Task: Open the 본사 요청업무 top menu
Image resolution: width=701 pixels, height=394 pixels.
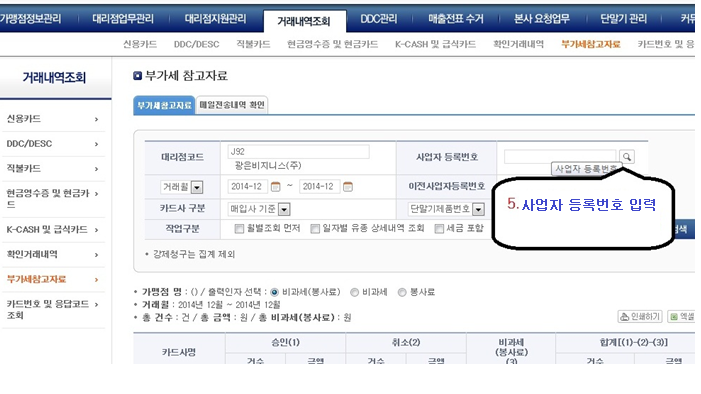Action: 542,19
